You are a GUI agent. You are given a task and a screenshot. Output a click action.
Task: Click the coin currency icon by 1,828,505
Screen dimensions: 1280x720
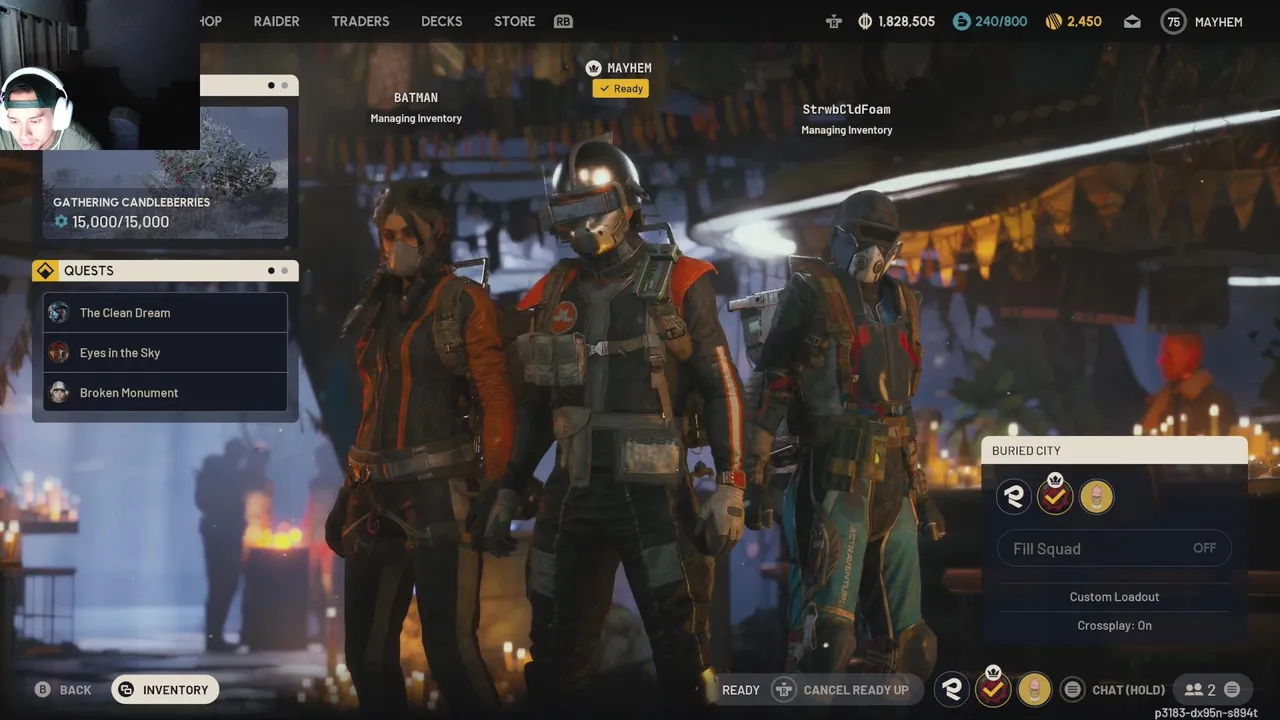click(x=865, y=21)
